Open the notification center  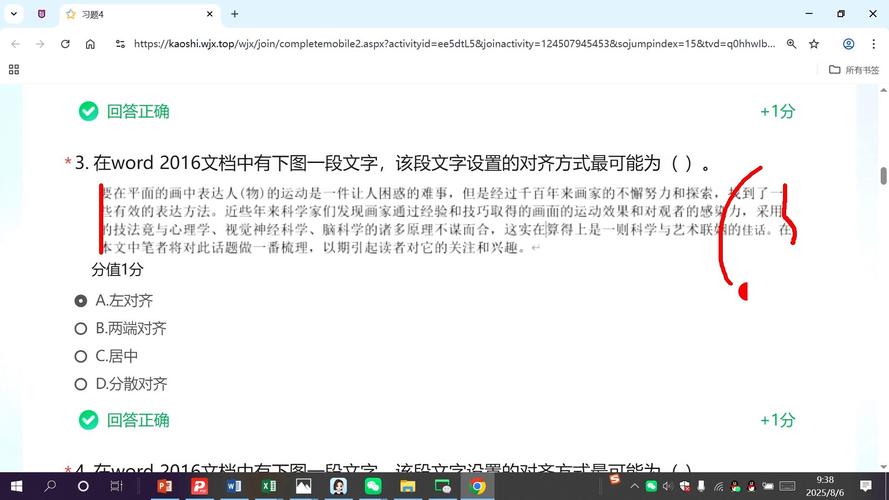coord(866,486)
